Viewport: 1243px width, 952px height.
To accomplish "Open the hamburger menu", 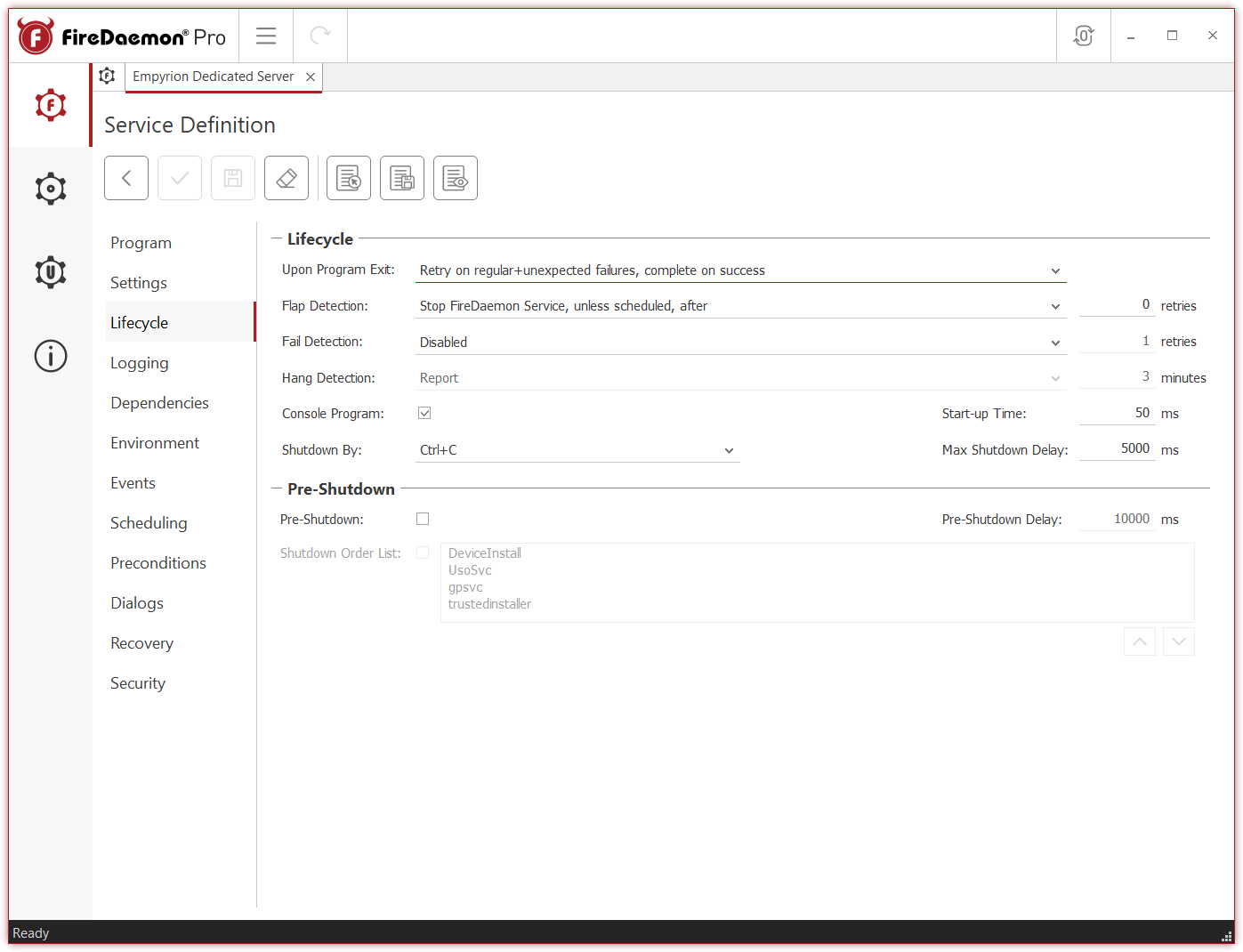I will pyautogui.click(x=265, y=36).
